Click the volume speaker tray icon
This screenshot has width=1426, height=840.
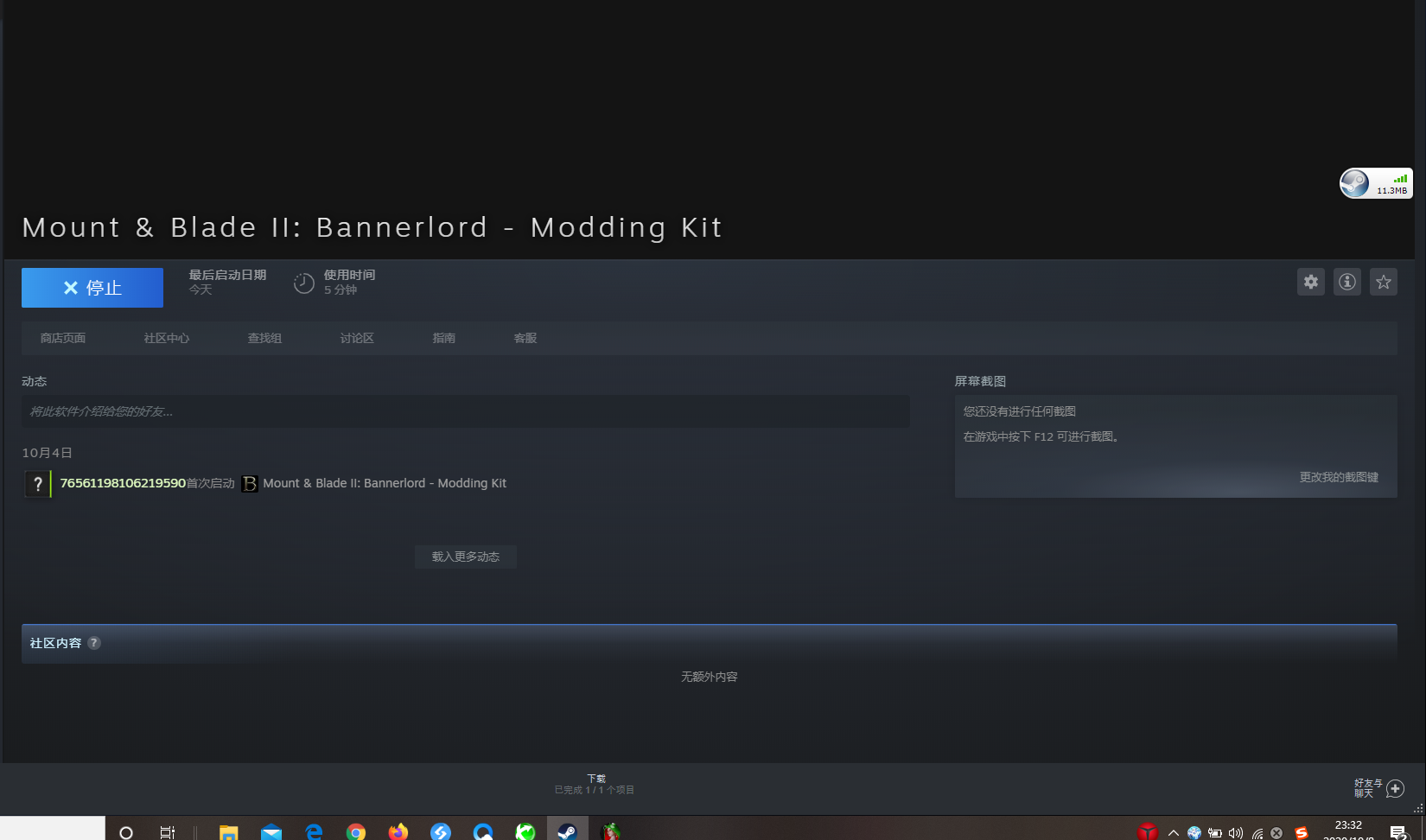(1236, 833)
